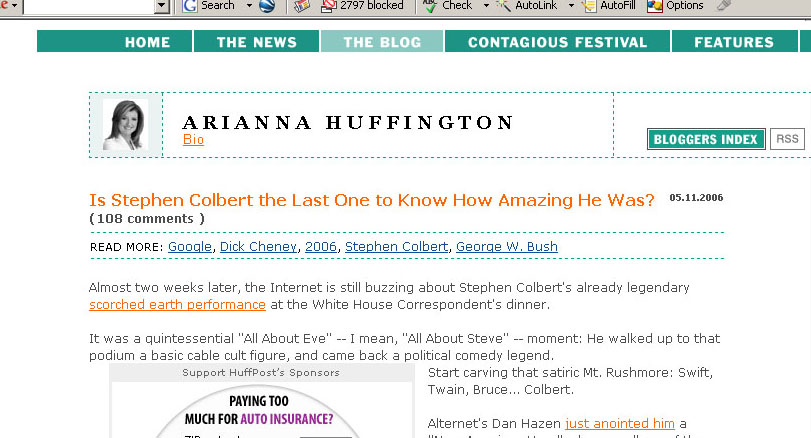Click the BLOGGERS INDEX button

(706, 139)
